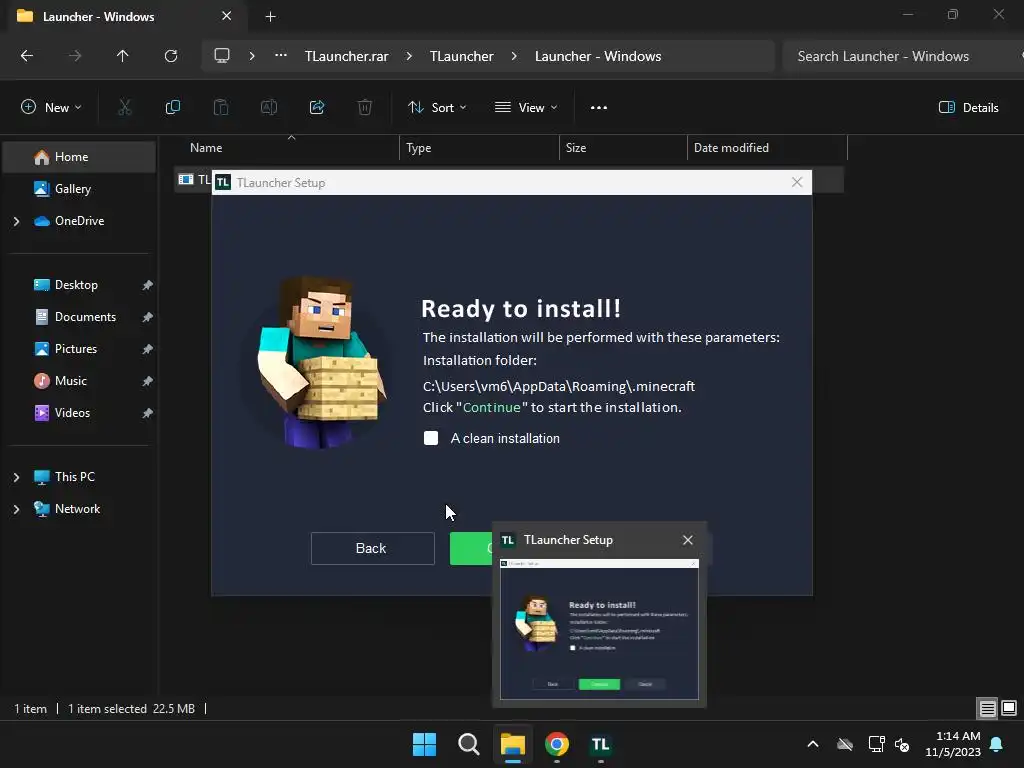This screenshot has width=1024, height=768.
Task: Click the Paste icon in Explorer toolbar
Action: (221, 108)
